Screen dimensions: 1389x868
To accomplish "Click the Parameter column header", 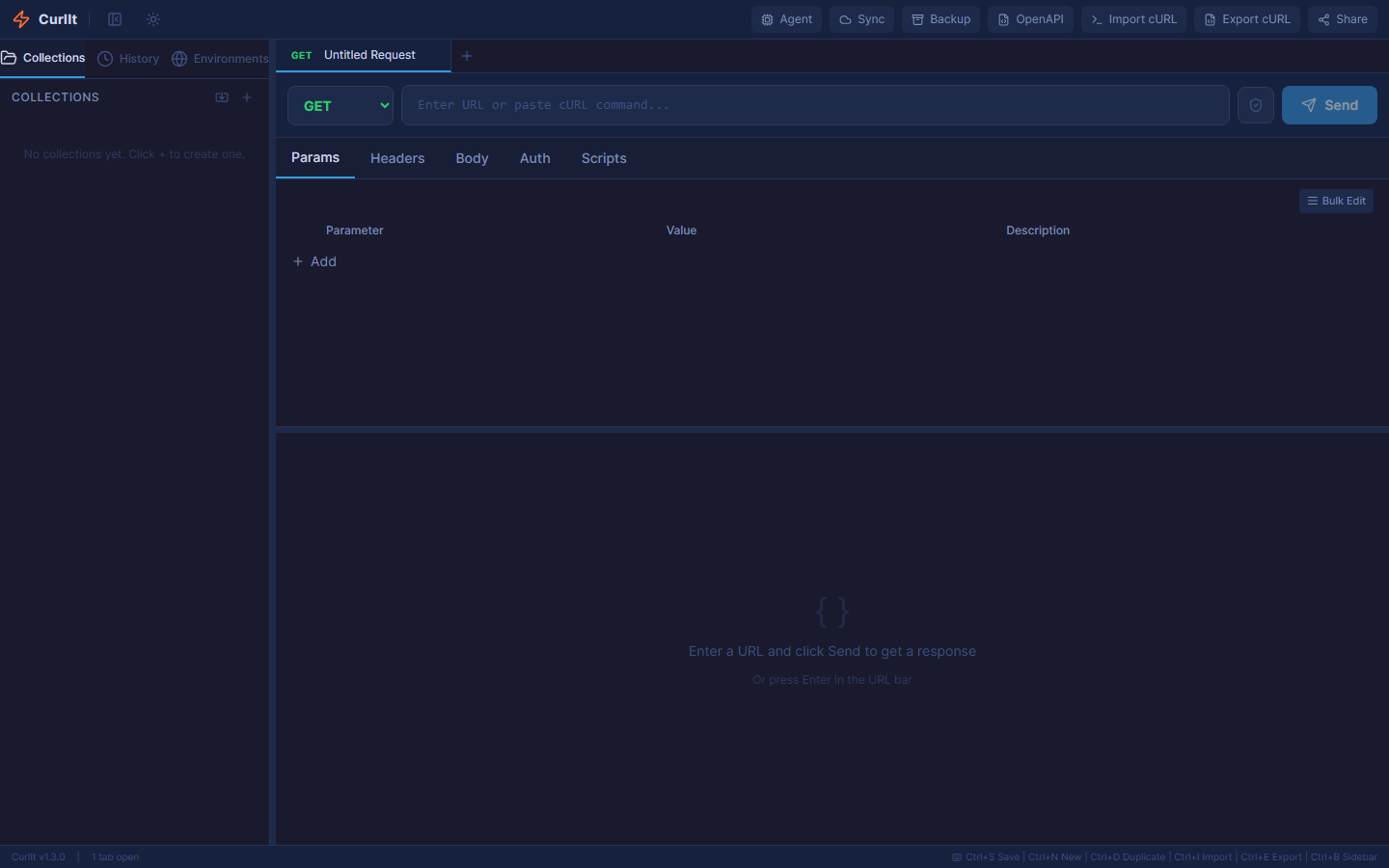I will [354, 231].
